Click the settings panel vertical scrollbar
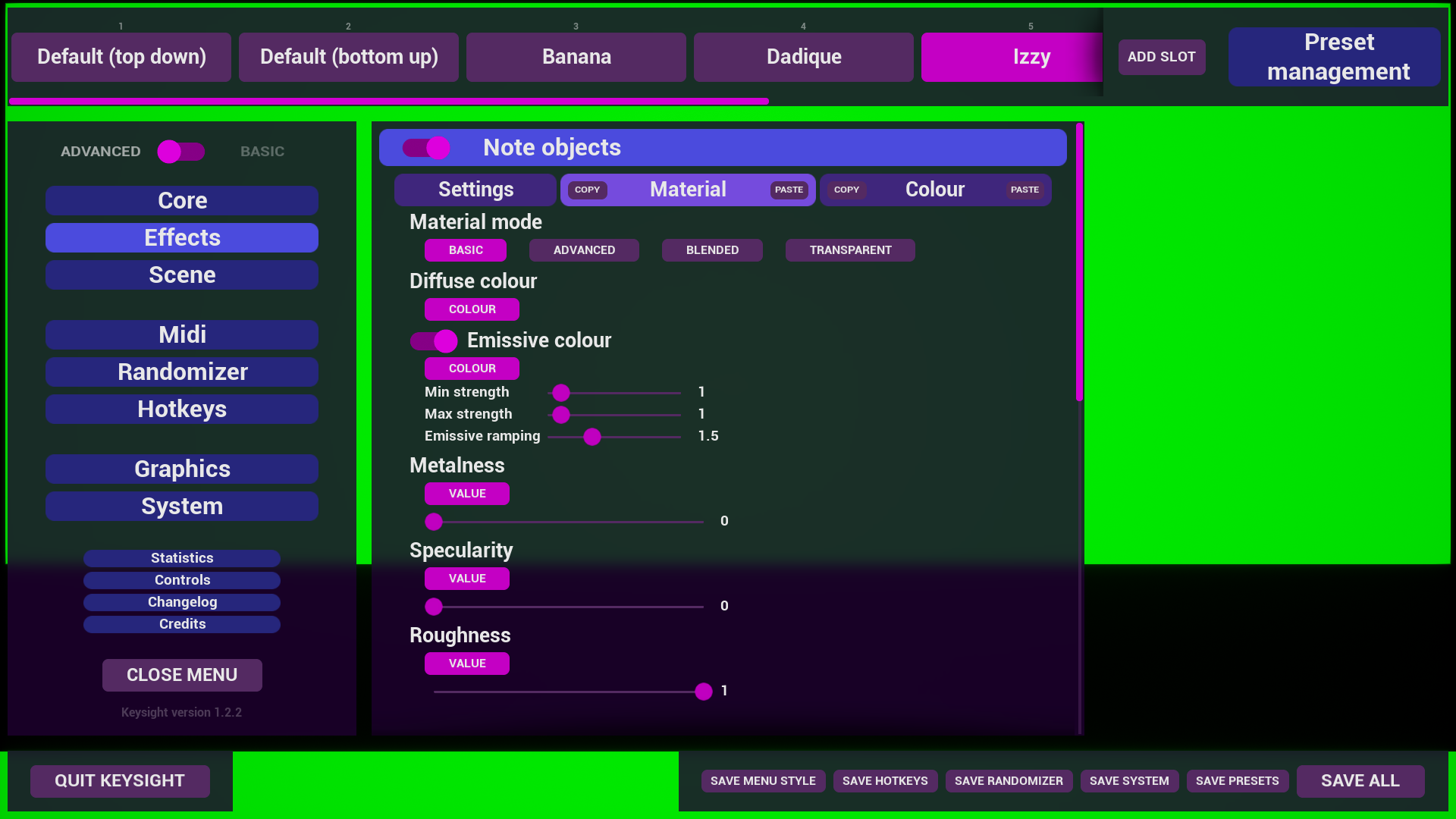 point(1079,262)
